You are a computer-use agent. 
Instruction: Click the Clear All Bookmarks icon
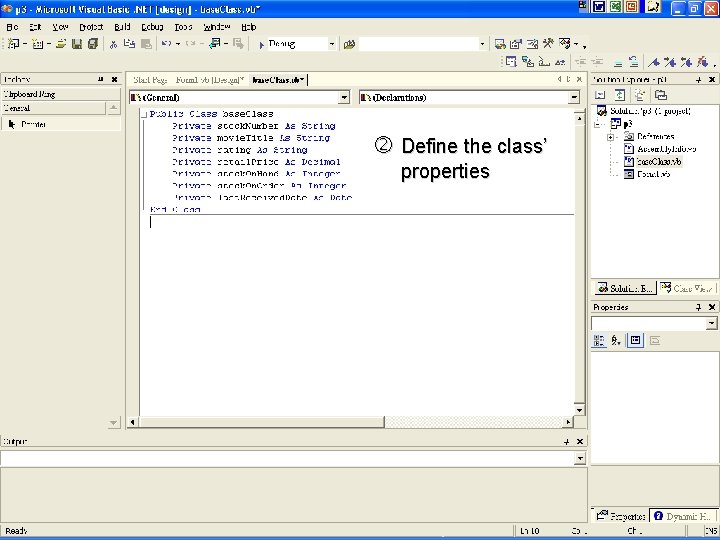click(702, 62)
